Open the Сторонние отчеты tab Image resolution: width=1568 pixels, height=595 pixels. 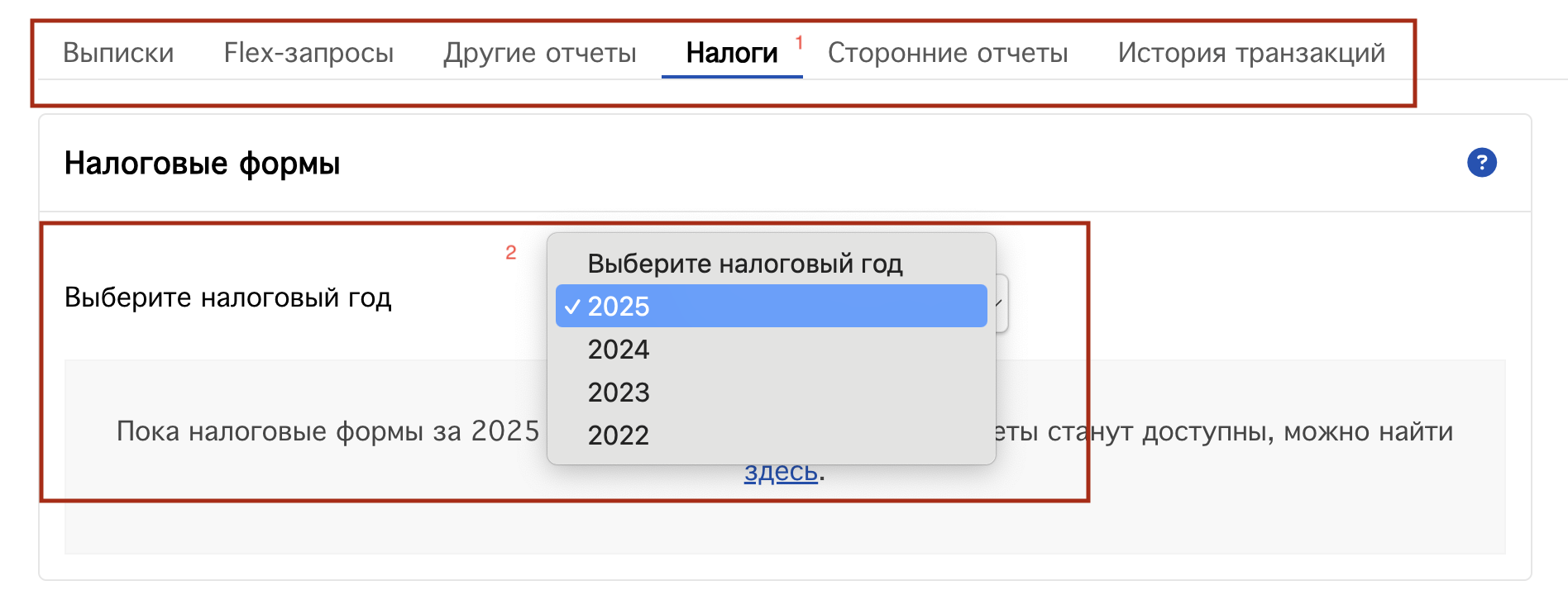[948, 53]
